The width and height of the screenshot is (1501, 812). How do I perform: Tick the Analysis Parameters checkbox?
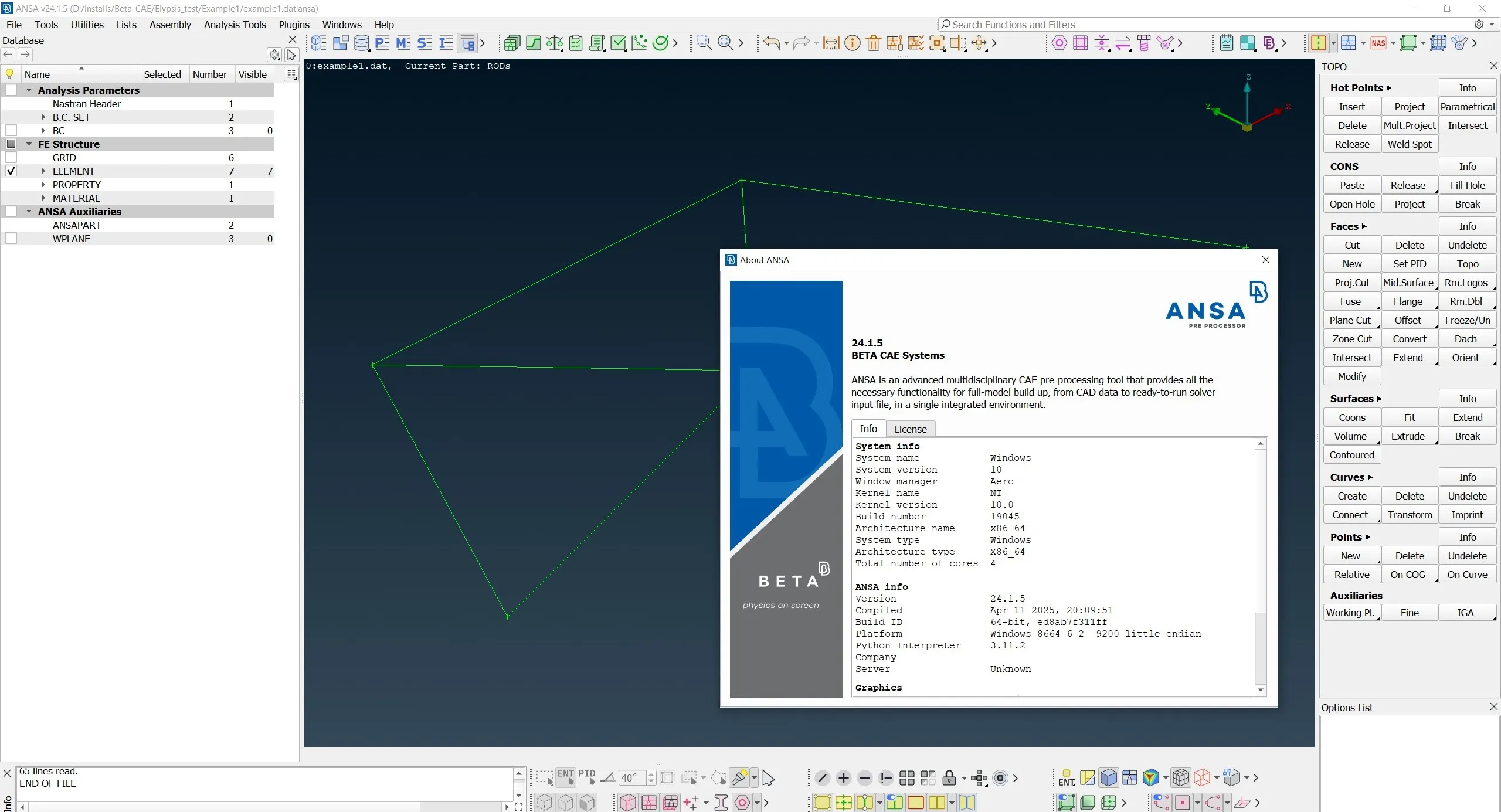pos(11,90)
